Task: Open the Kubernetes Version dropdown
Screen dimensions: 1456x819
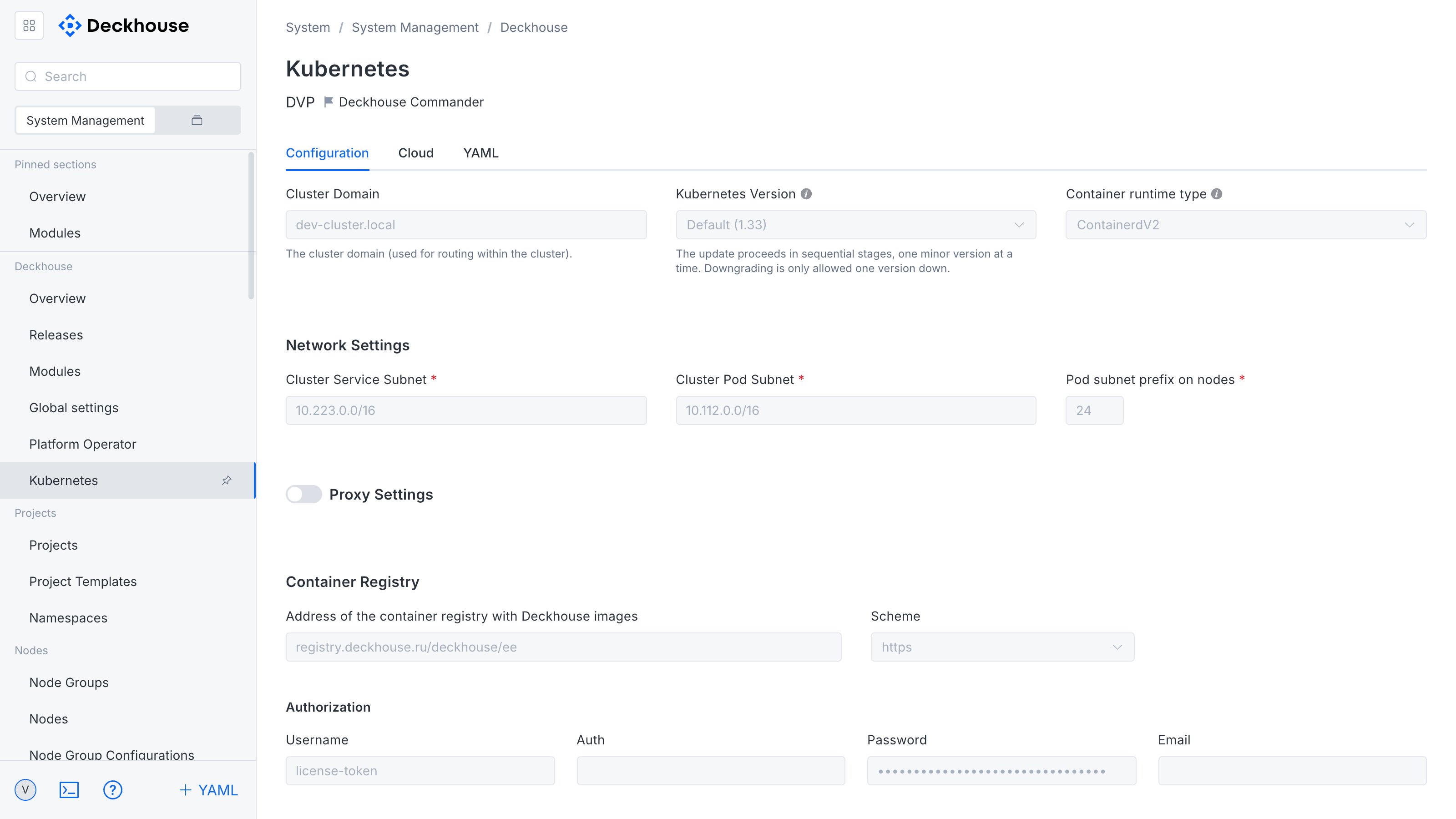Action: 856,225
